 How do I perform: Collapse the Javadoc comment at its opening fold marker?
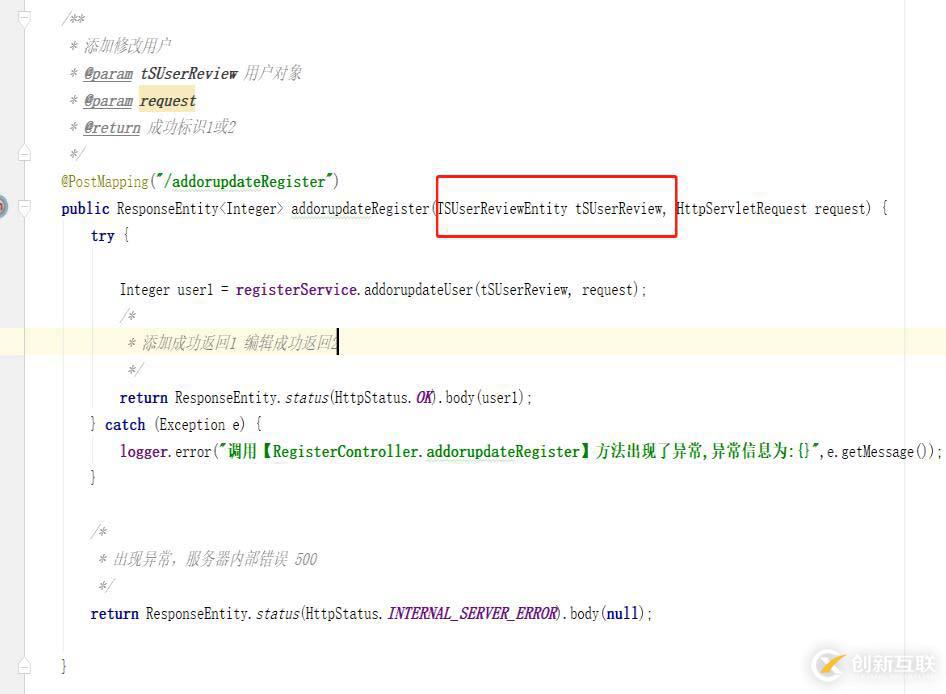click(x=25, y=19)
